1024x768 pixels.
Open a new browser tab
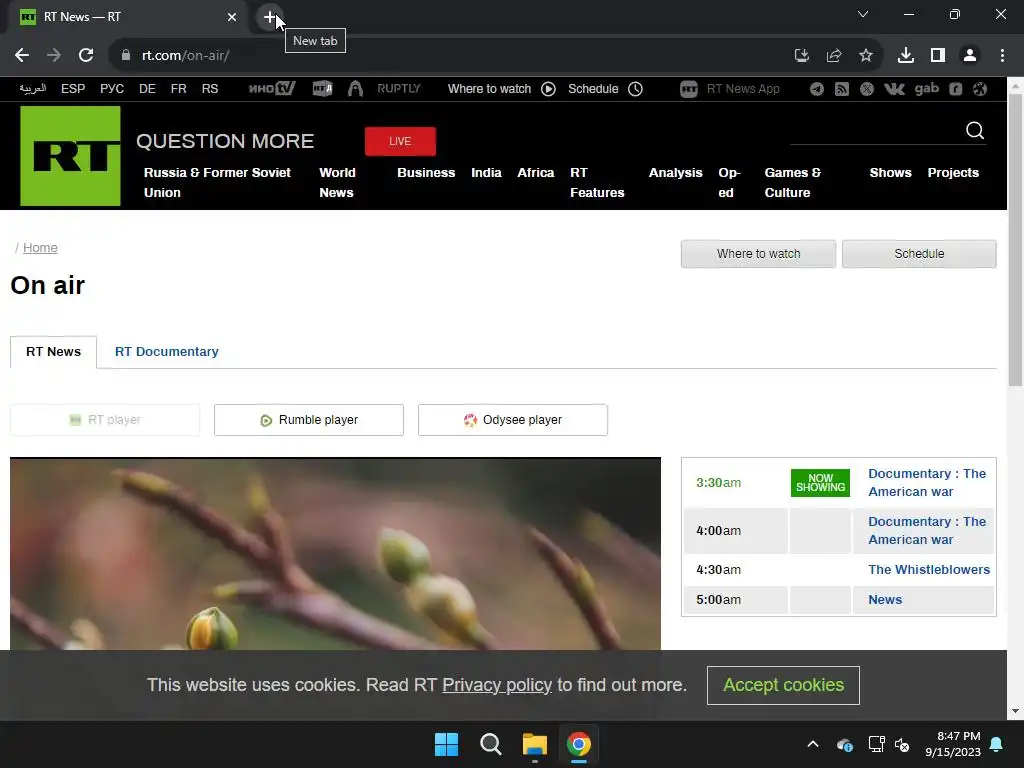[270, 17]
